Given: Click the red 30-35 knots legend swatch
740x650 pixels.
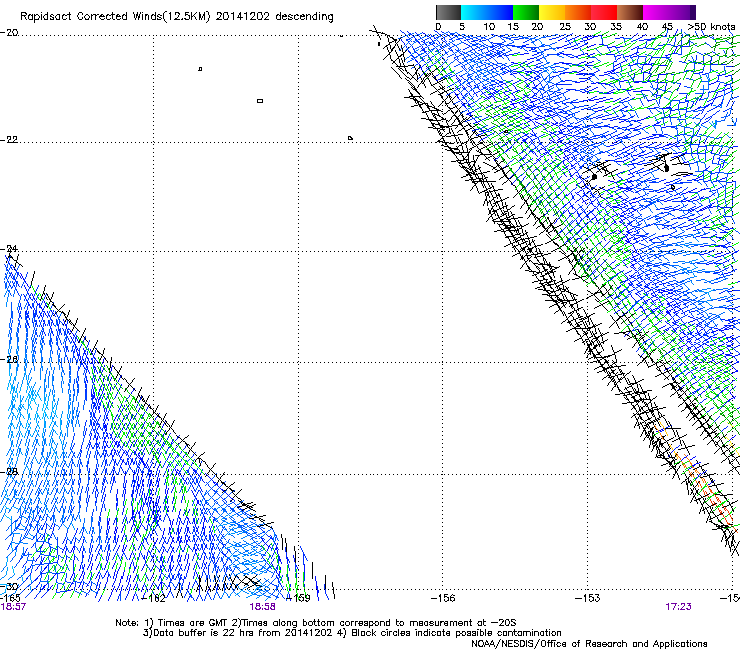Looking at the screenshot, I should (x=604, y=12).
